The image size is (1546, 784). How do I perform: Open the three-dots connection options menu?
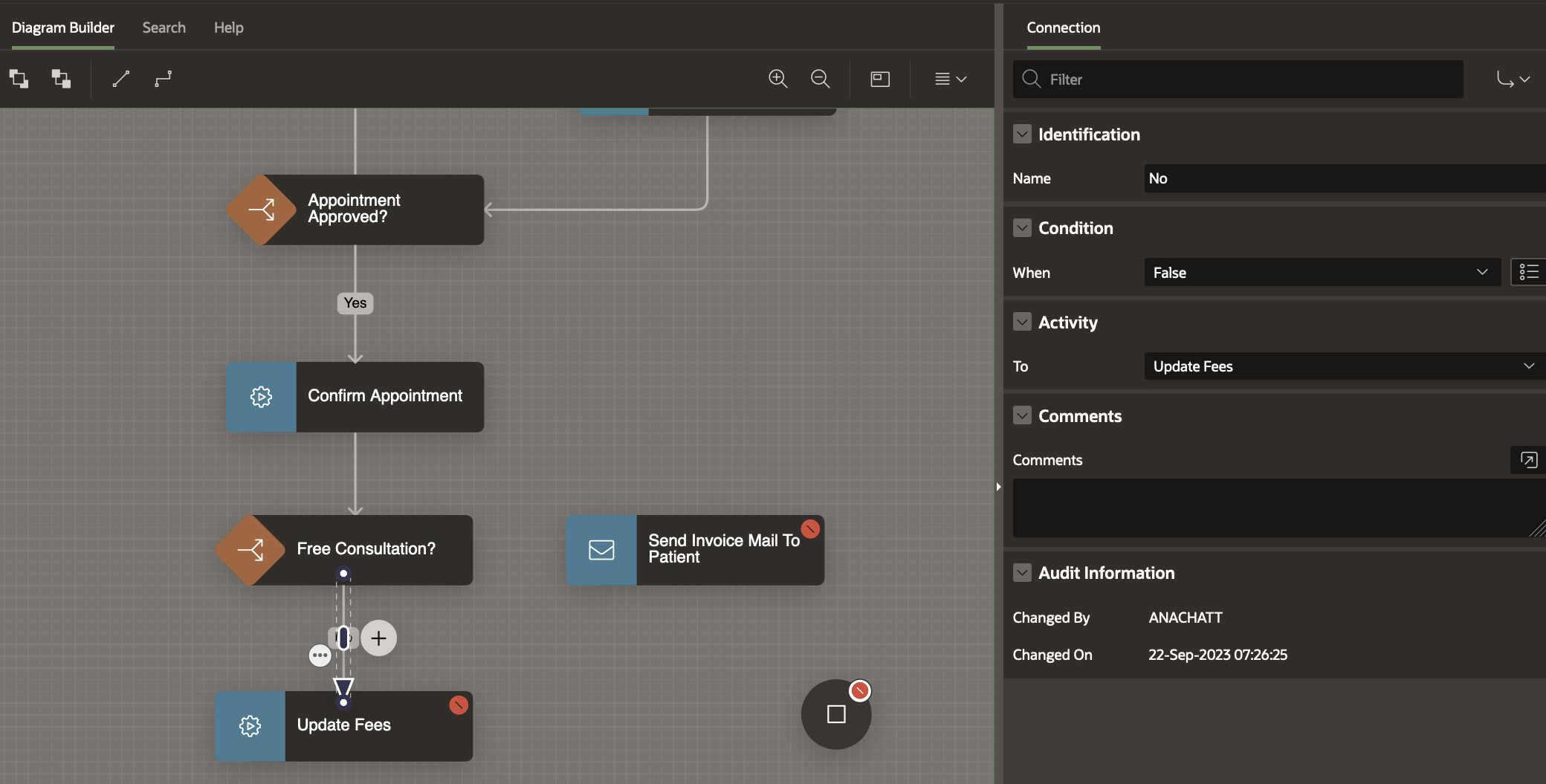320,655
